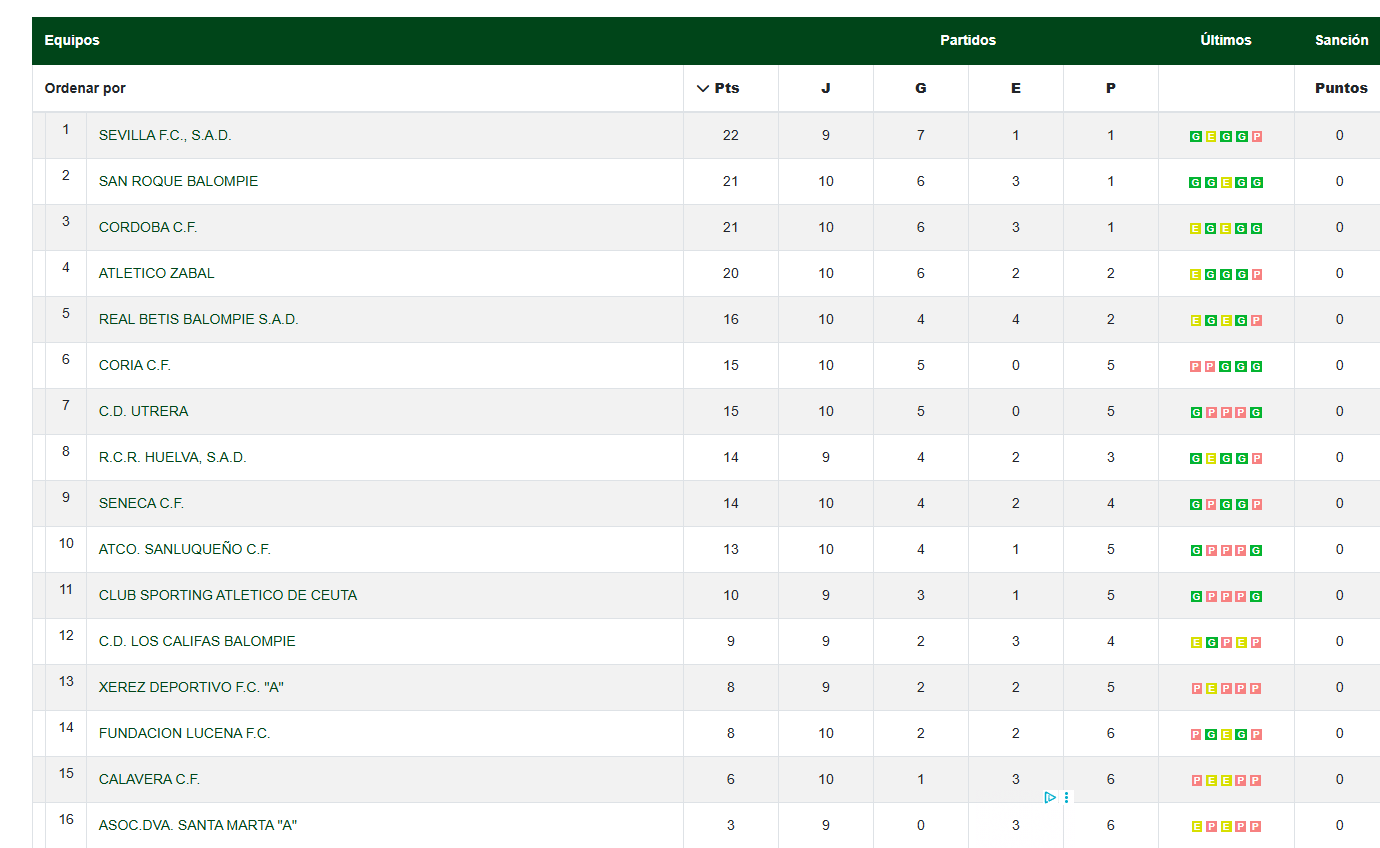Image resolution: width=1380 pixels, height=848 pixels.
Task: Click the red P badge in Real Betis row
Action: click(1257, 320)
